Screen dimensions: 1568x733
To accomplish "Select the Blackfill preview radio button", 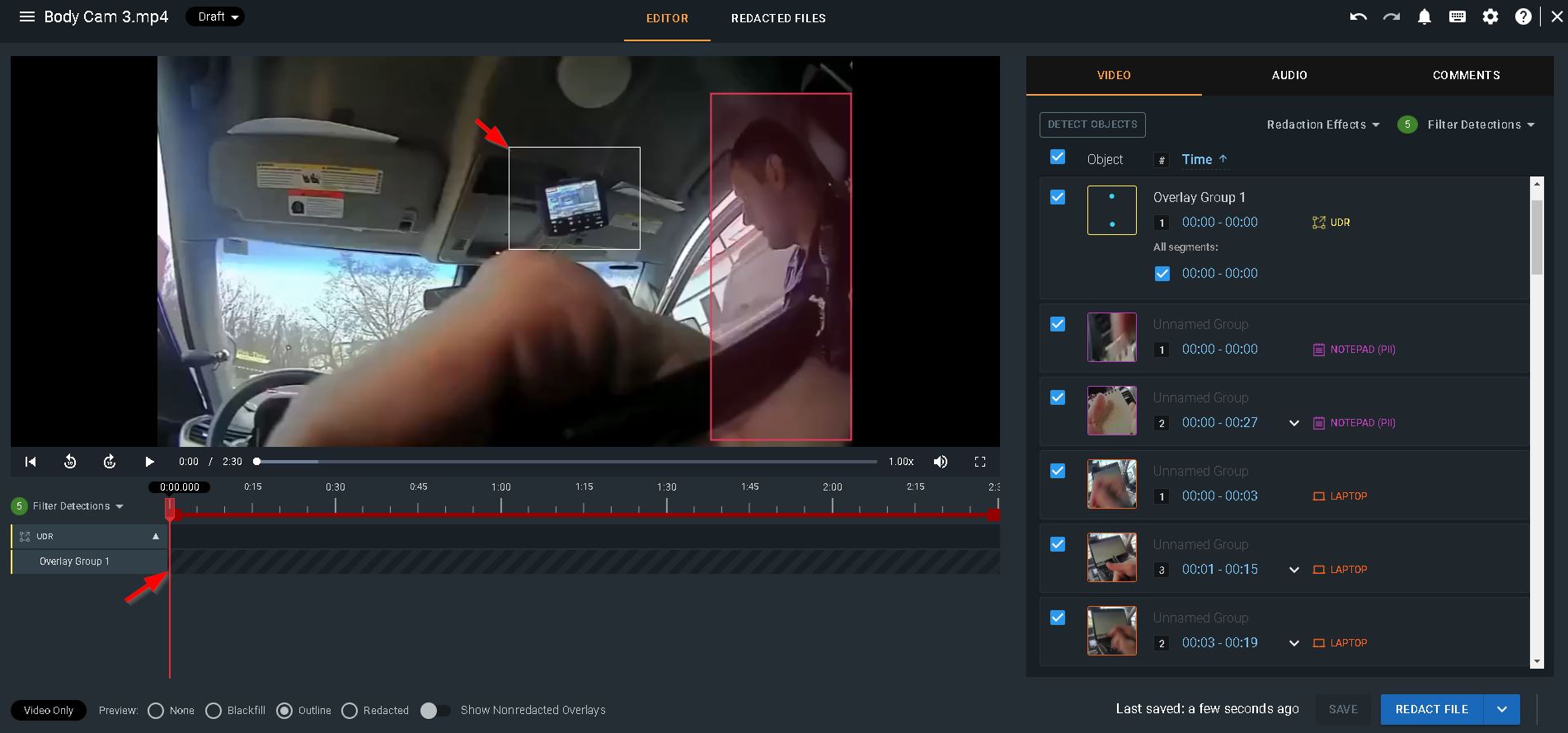I will (x=214, y=711).
